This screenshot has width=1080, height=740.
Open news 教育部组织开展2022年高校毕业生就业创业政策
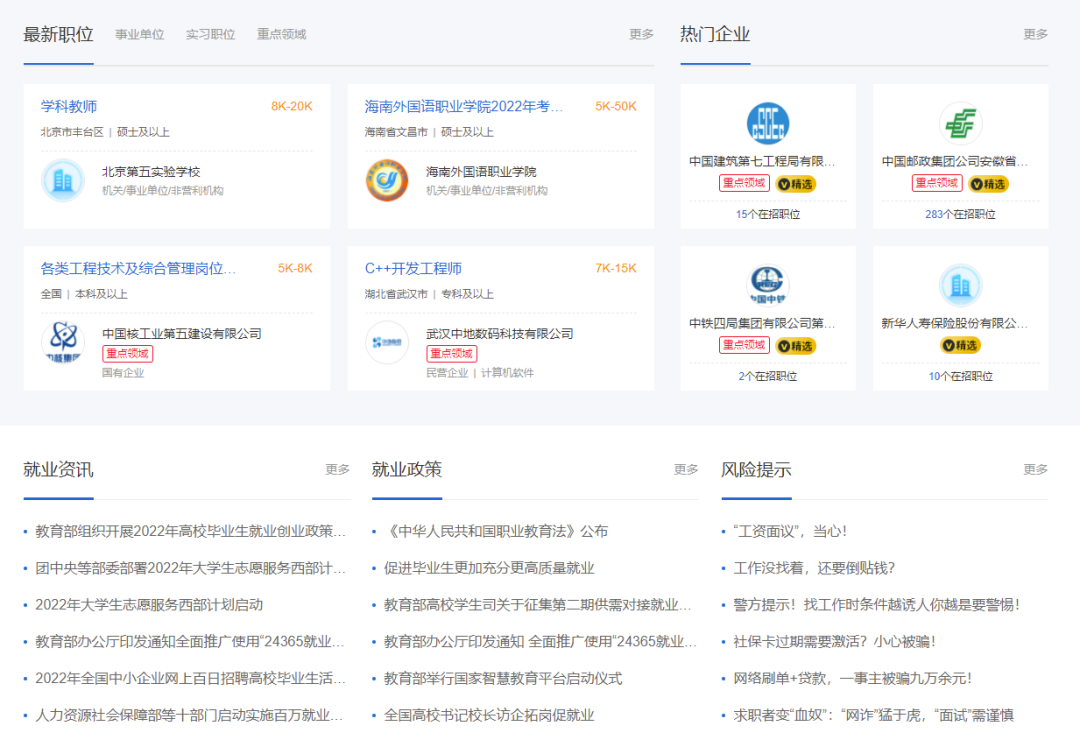(190, 531)
